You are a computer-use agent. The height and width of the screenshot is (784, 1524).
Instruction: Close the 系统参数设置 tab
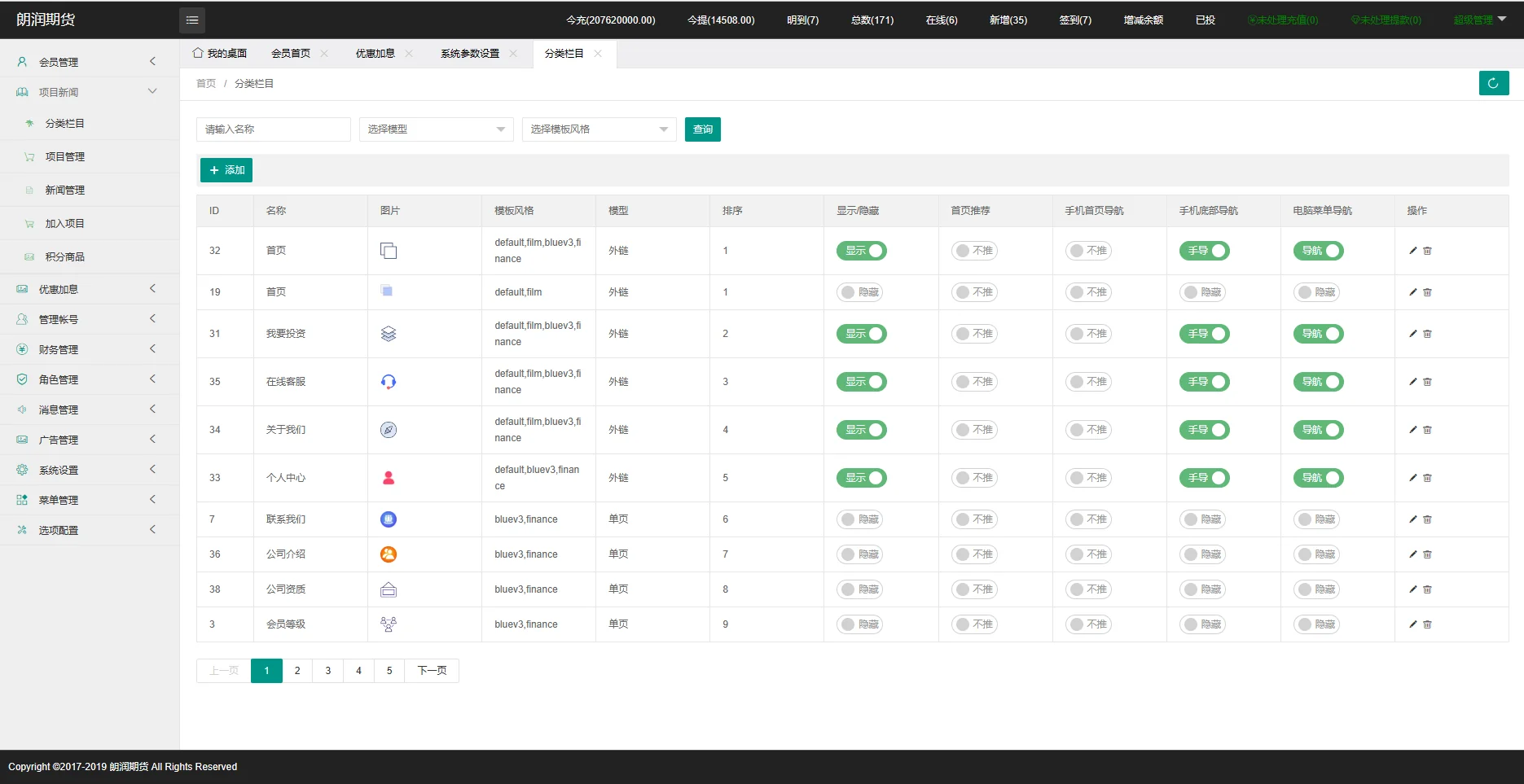(513, 54)
